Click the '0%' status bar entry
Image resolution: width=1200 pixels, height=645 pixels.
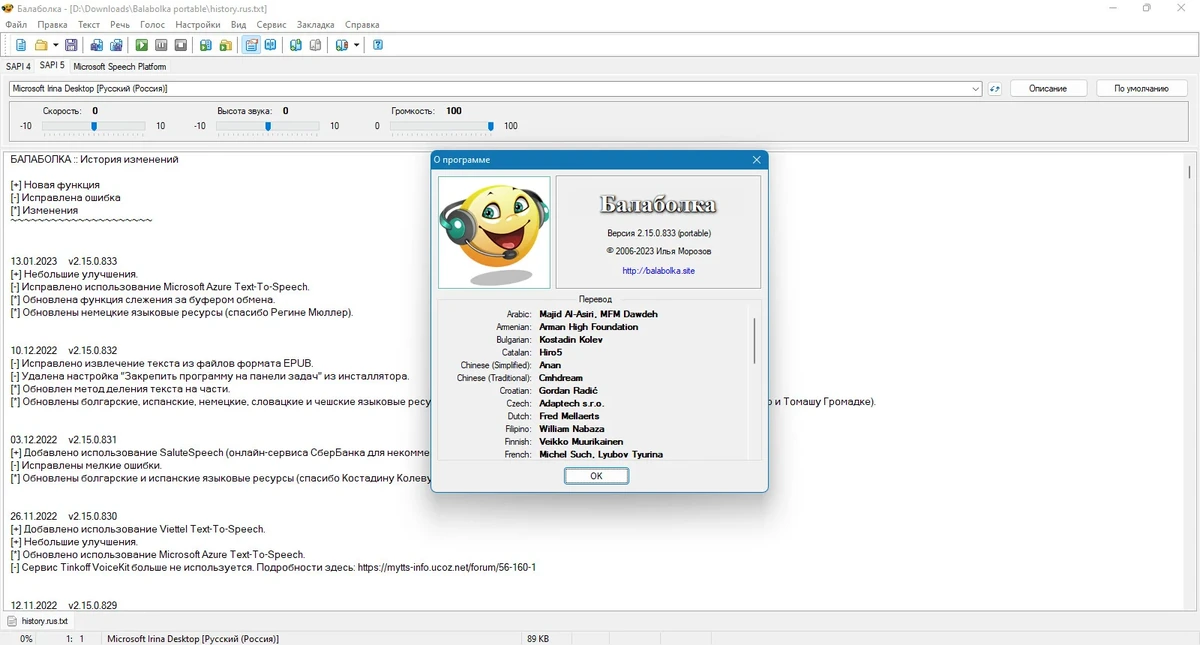tap(26, 638)
